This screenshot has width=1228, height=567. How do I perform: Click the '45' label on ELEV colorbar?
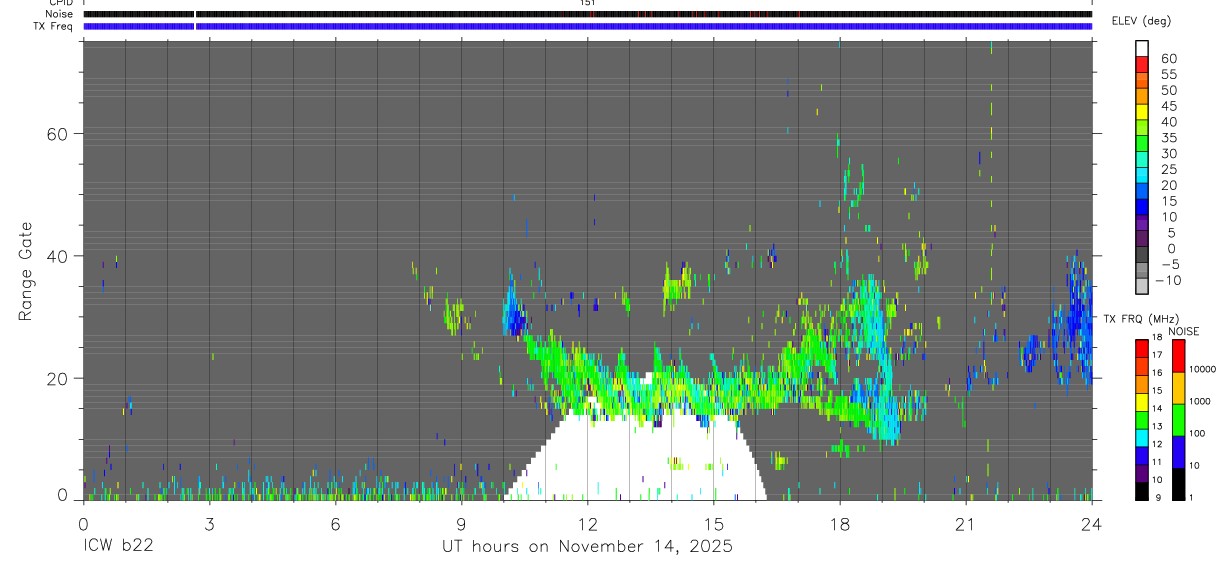[1167, 107]
